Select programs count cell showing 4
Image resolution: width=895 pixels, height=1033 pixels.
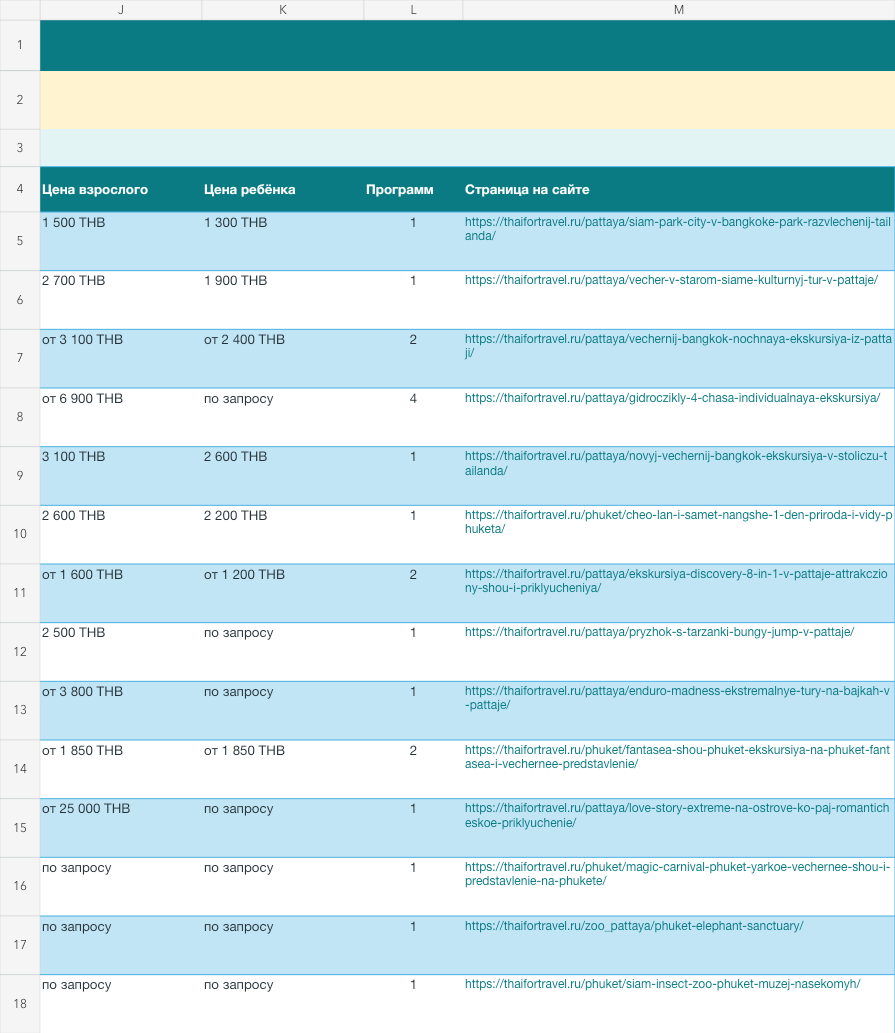pyautogui.click(x=413, y=417)
